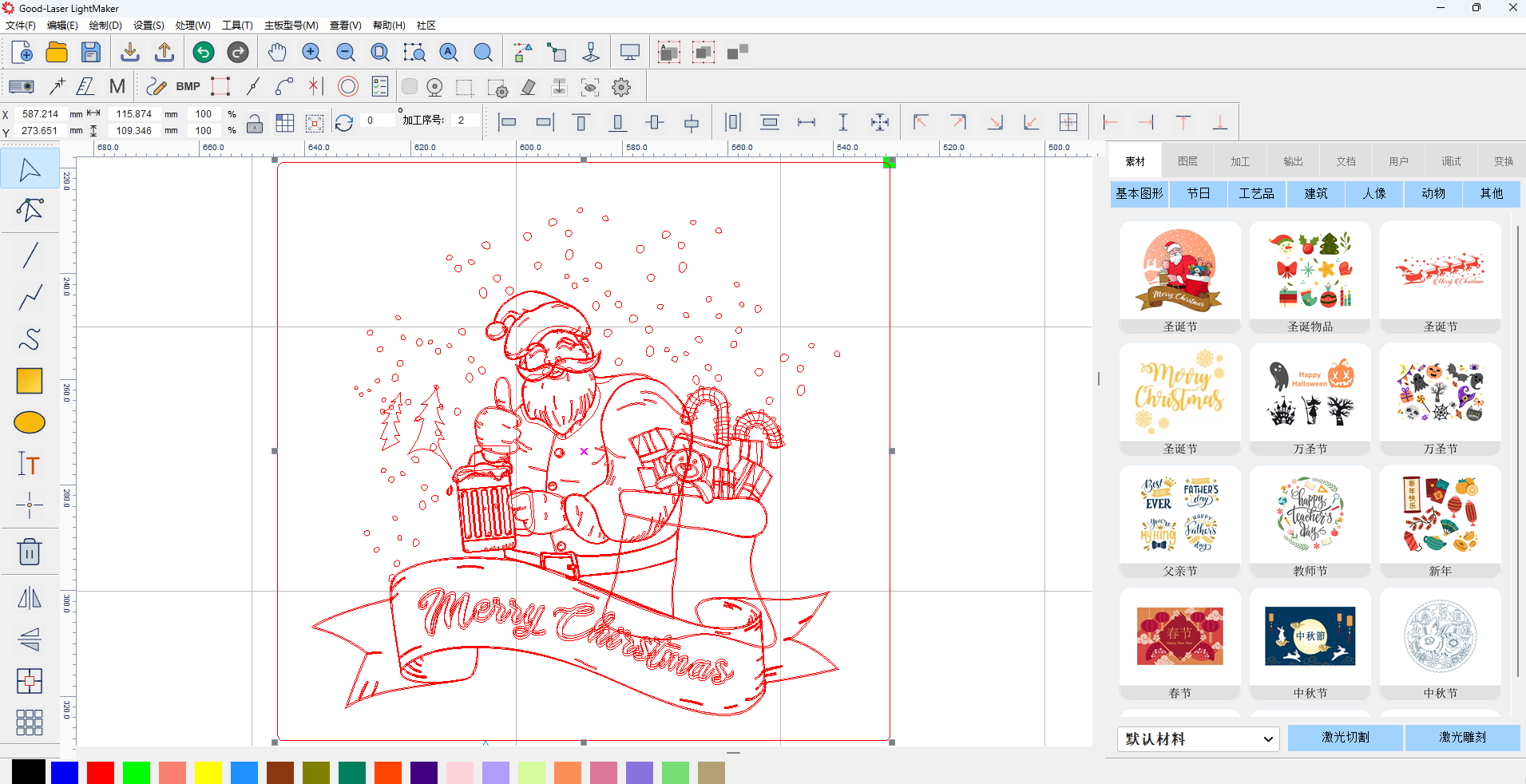
Task: Click the 激光切割 button
Action: 1346,738
